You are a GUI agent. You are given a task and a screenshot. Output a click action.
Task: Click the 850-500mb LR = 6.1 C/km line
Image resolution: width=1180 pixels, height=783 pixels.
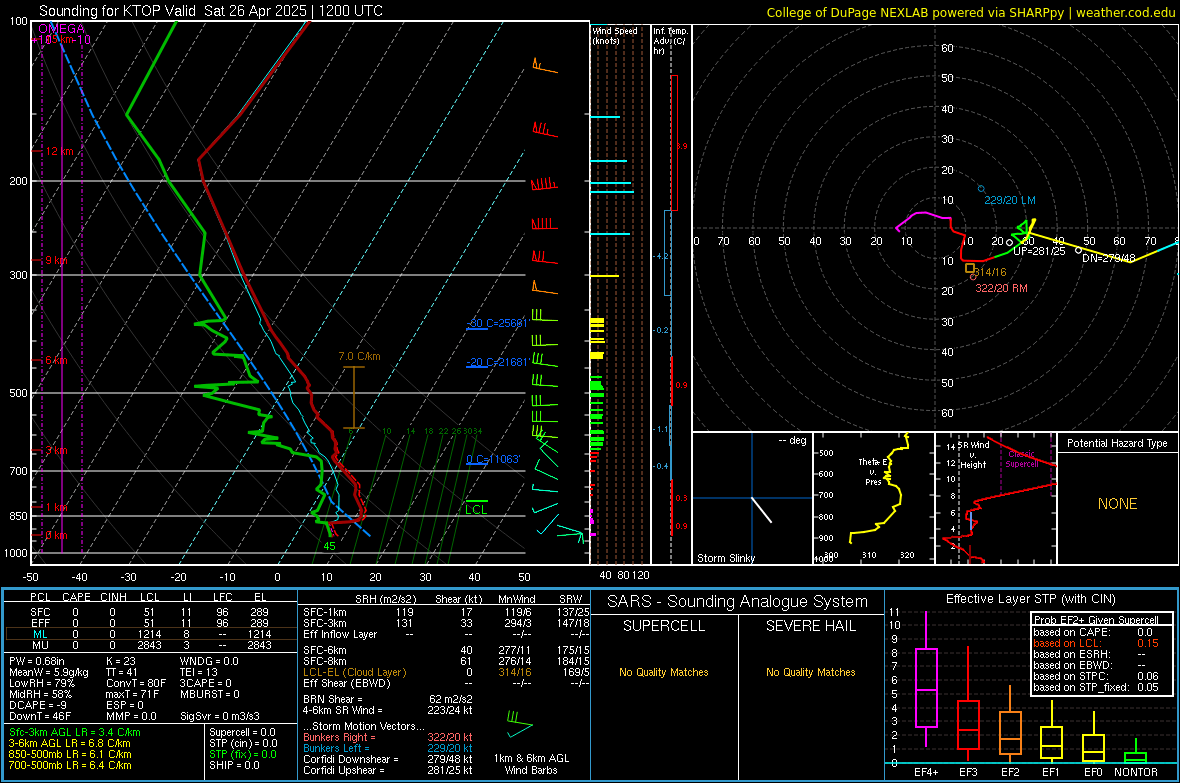(x=70, y=754)
